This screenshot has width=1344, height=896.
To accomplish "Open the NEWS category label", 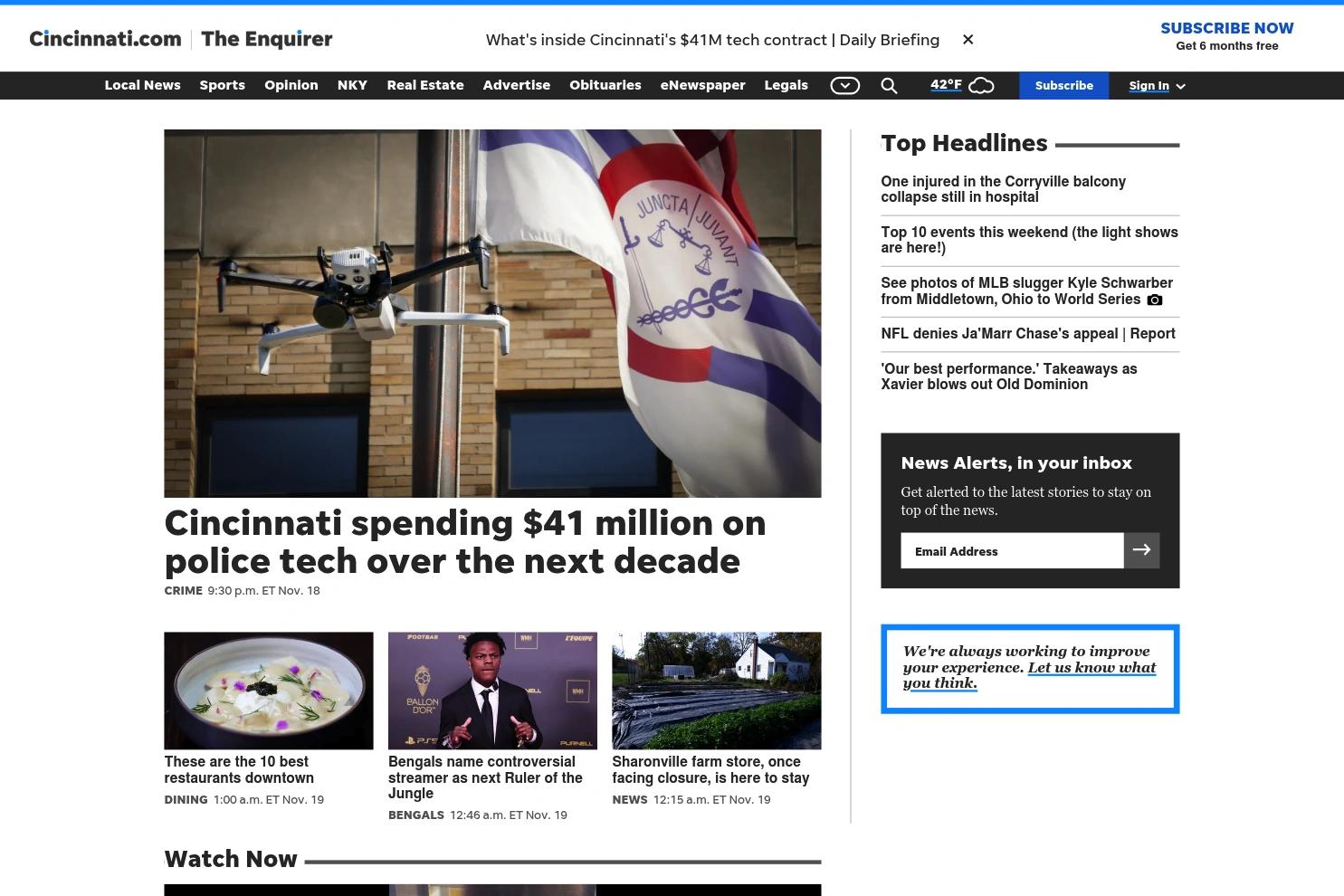I will (629, 799).
